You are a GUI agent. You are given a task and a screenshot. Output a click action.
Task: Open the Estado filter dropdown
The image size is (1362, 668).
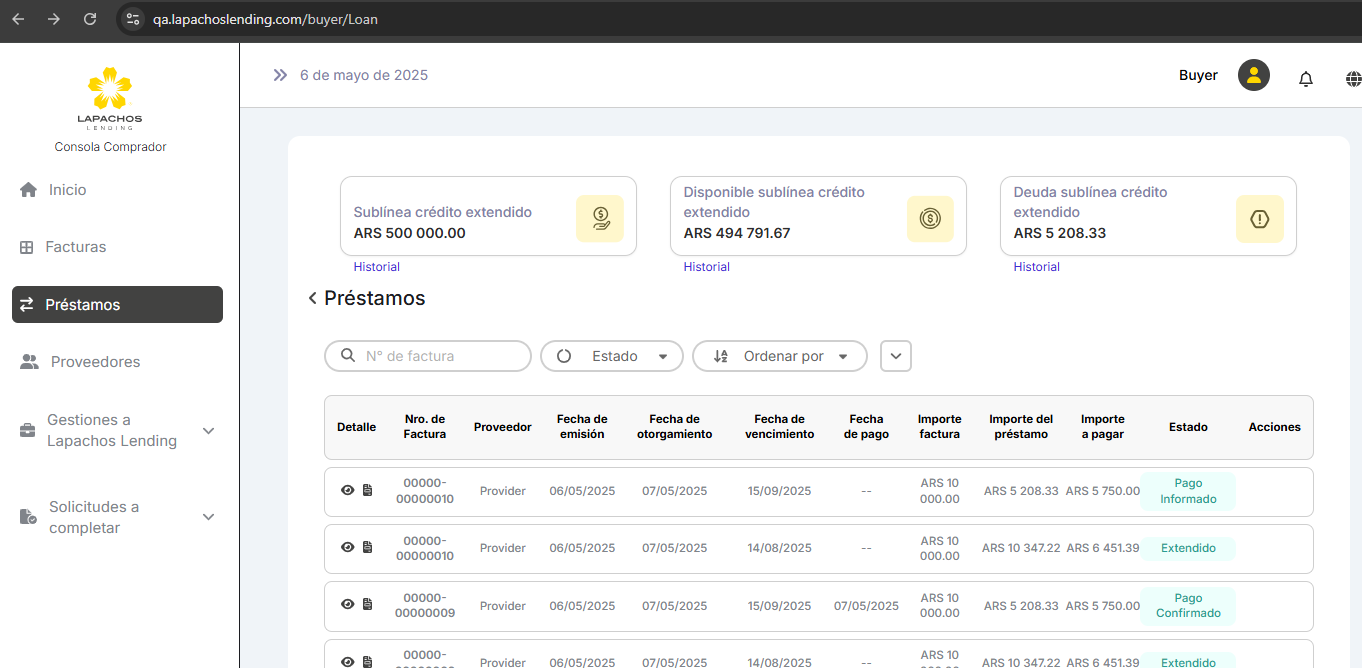pyautogui.click(x=612, y=356)
